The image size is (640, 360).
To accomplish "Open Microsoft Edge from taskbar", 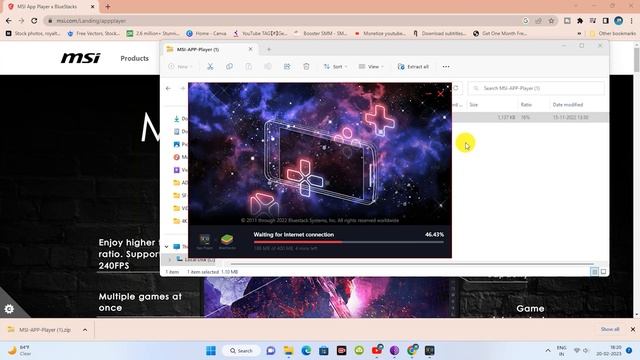I will [306, 351].
